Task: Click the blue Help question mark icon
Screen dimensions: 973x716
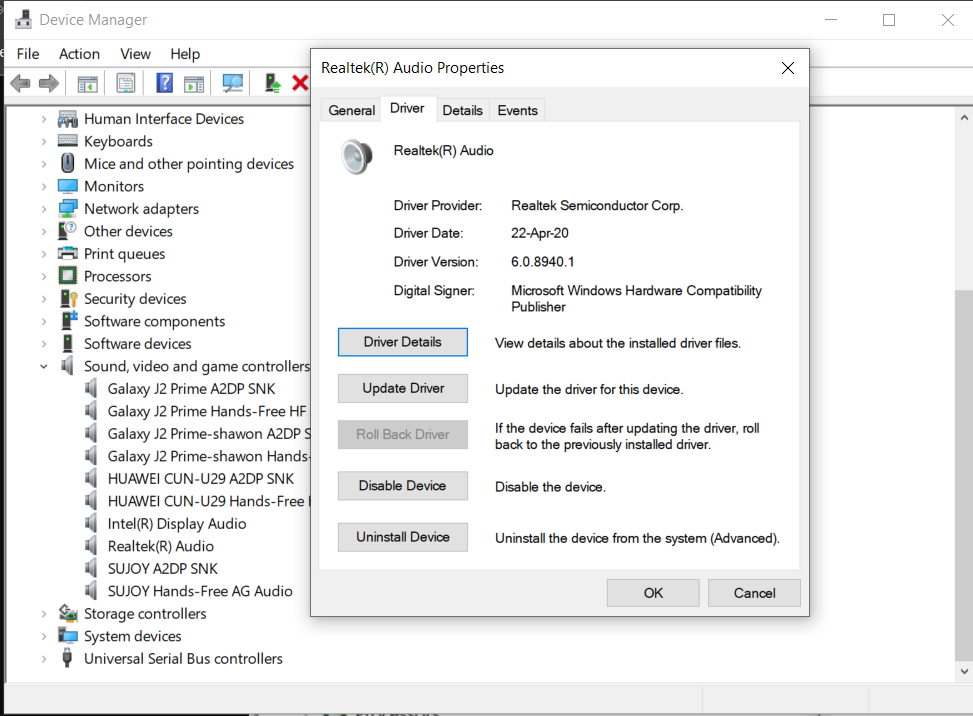Action: point(164,83)
